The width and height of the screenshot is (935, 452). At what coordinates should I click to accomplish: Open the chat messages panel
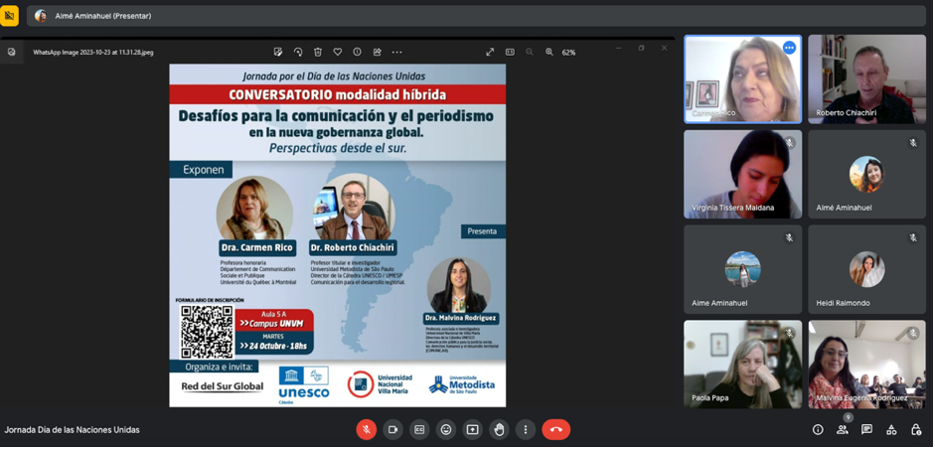tap(867, 430)
